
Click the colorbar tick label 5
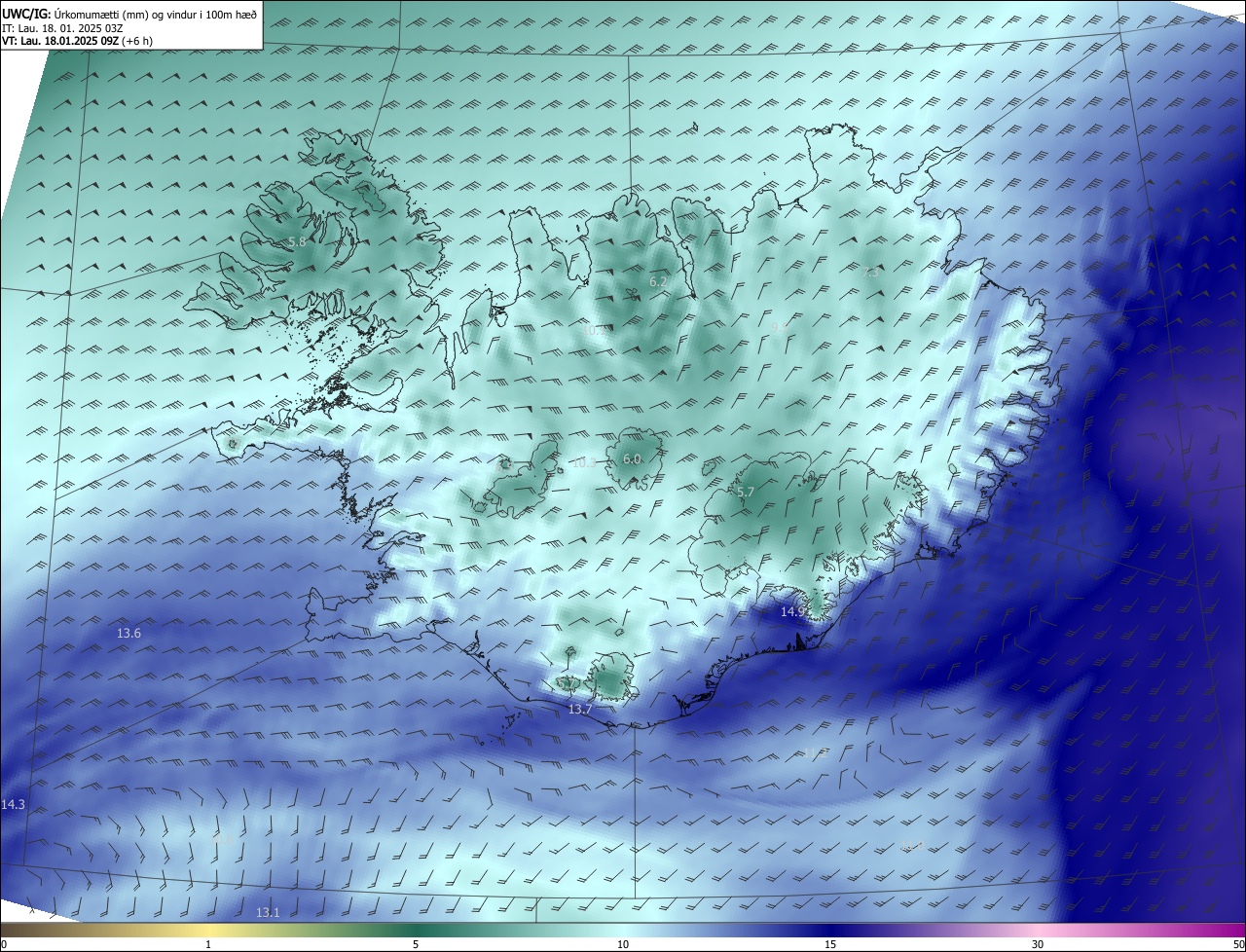(x=416, y=944)
